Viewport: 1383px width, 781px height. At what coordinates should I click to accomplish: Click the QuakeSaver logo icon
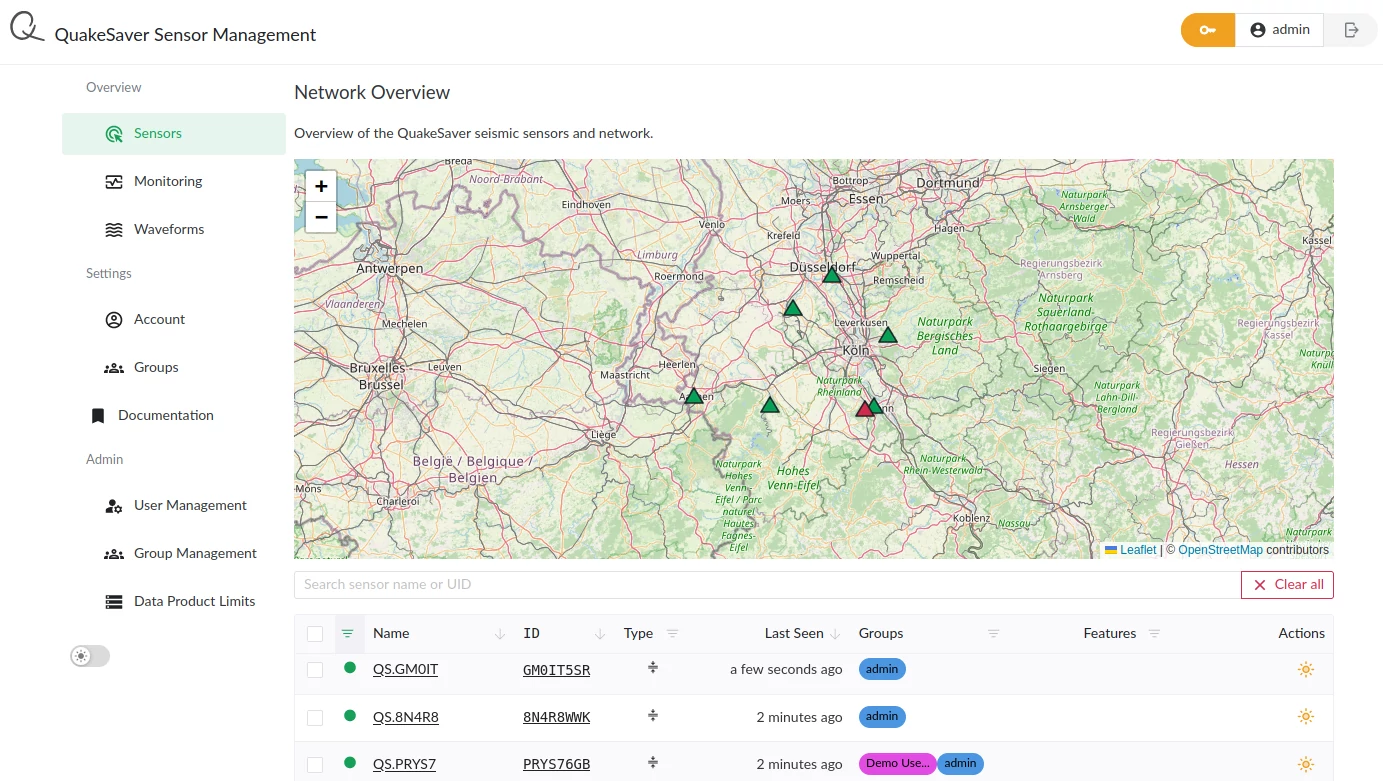pos(27,28)
